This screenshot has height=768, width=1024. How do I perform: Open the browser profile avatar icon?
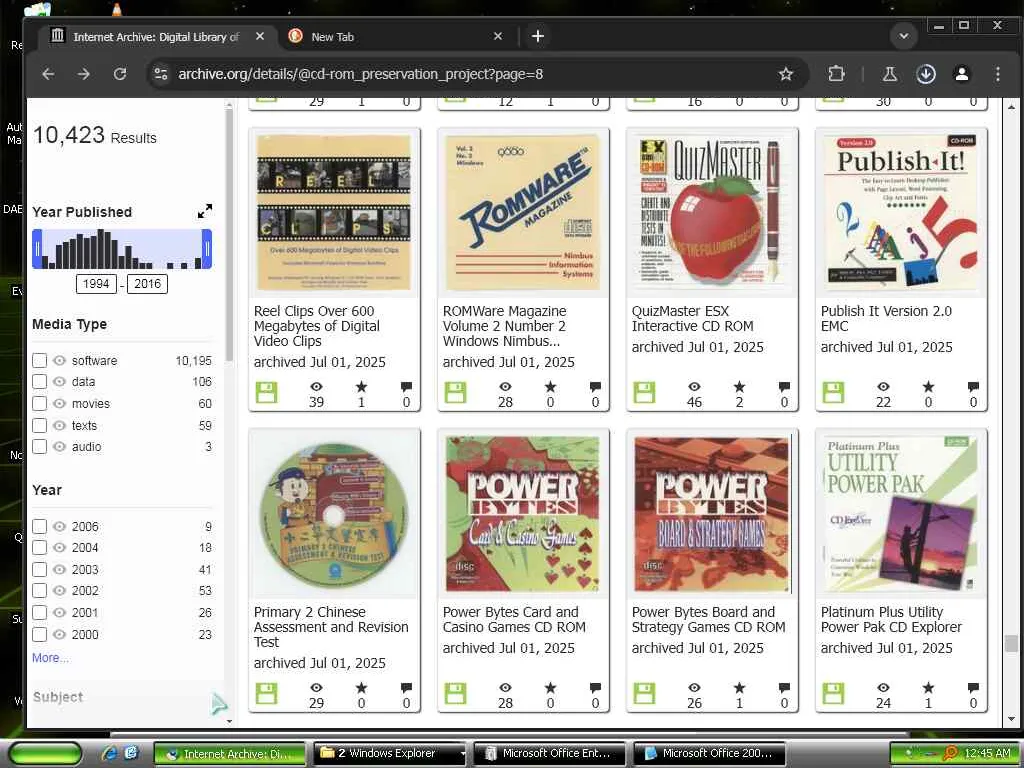961,74
